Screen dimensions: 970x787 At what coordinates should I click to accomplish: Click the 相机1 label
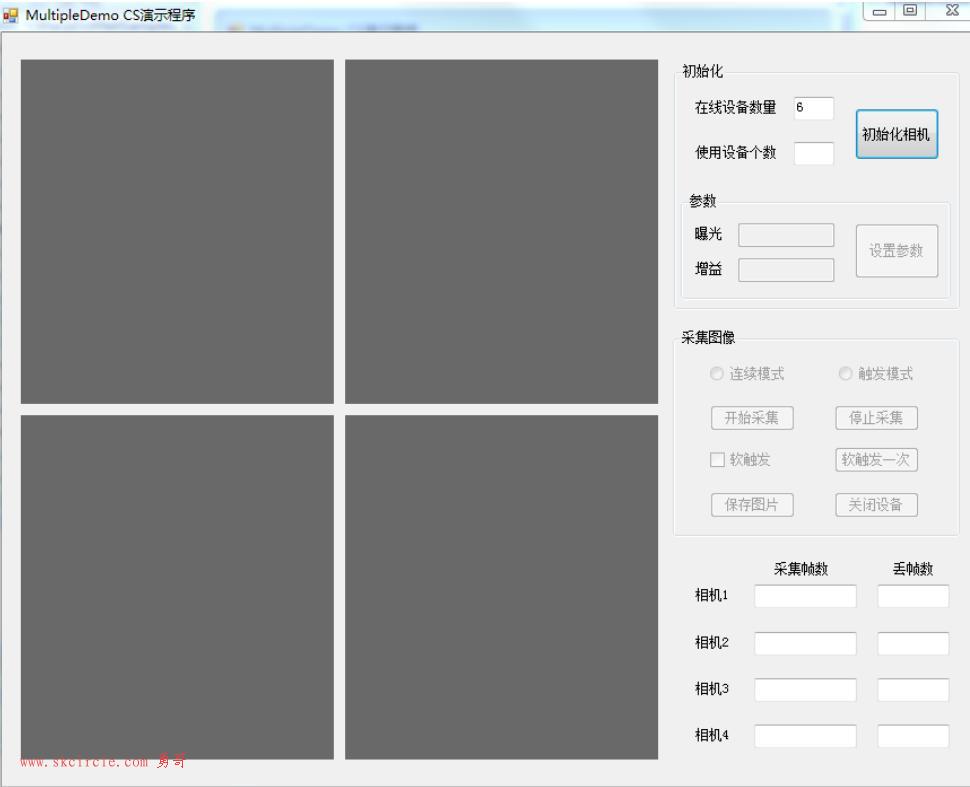(711, 595)
